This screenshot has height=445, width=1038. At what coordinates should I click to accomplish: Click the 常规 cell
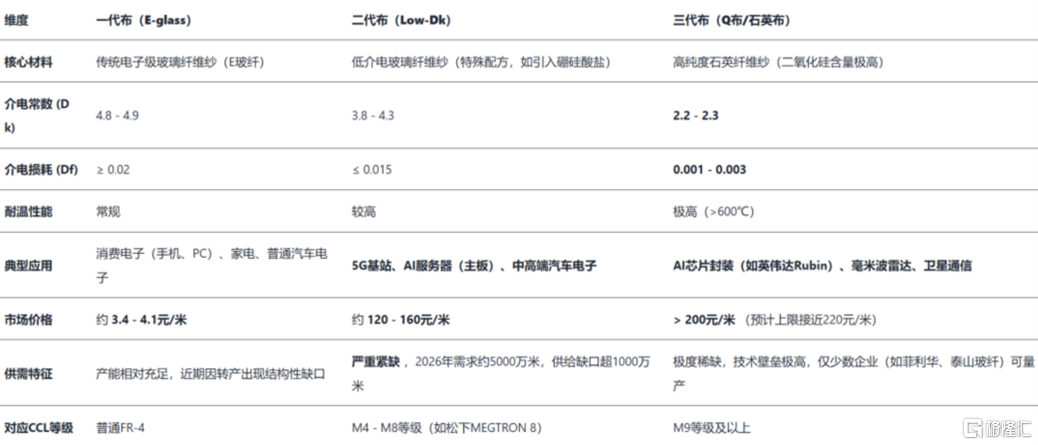(x=108, y=212)
